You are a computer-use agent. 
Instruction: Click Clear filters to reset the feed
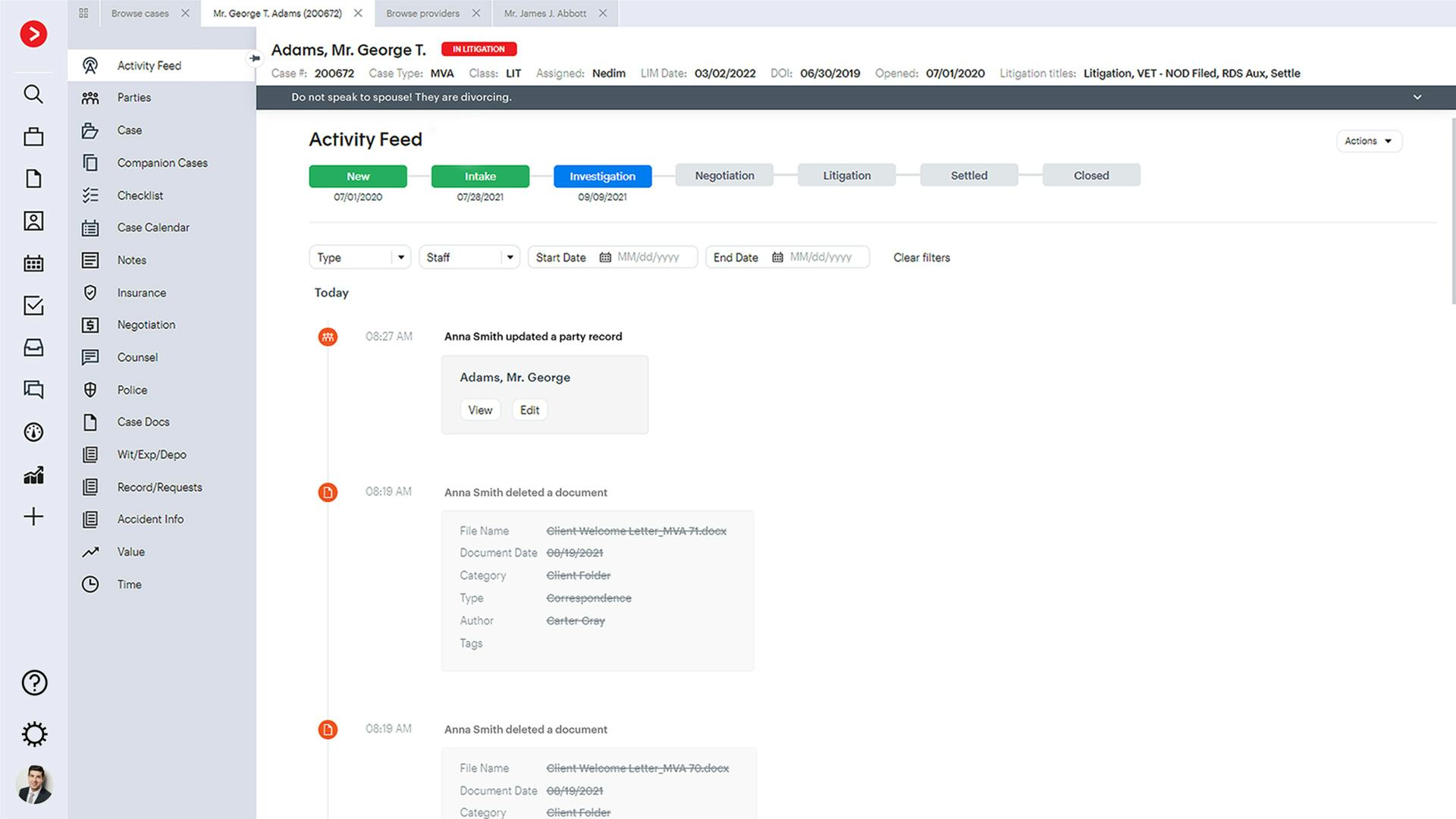point(921,258)
